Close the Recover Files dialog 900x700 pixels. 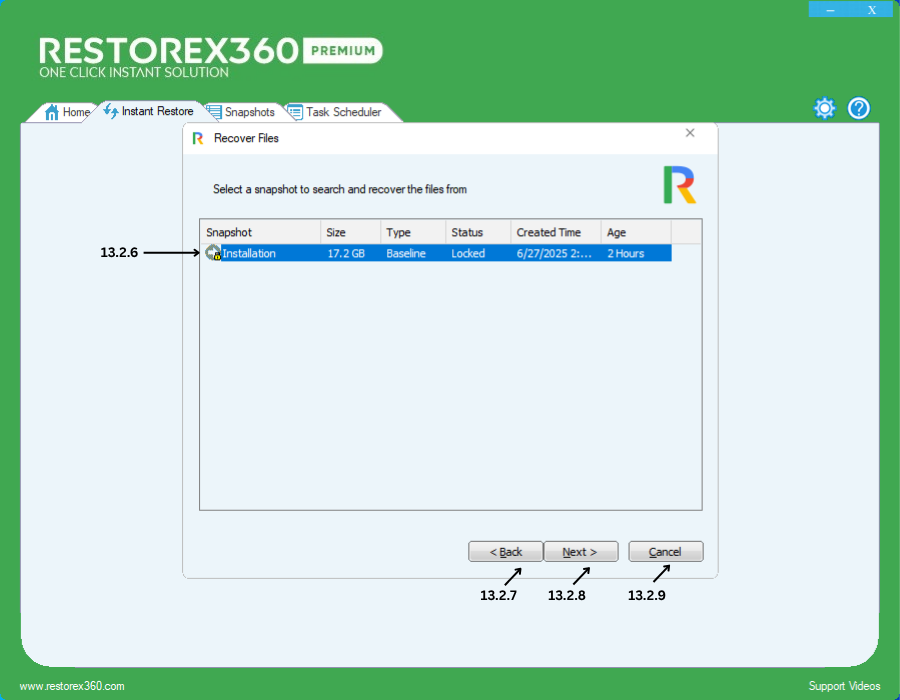point(690,133)
